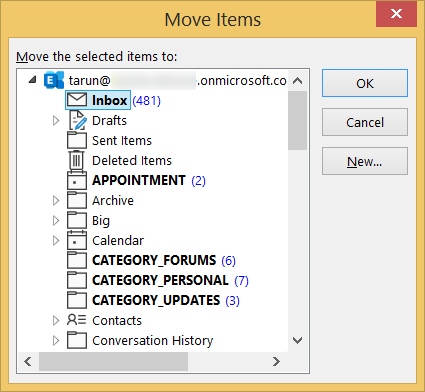Viewport: 425px width, 392px height.
Task: Expand the Drafts folder
Action: tap(56, 120)
